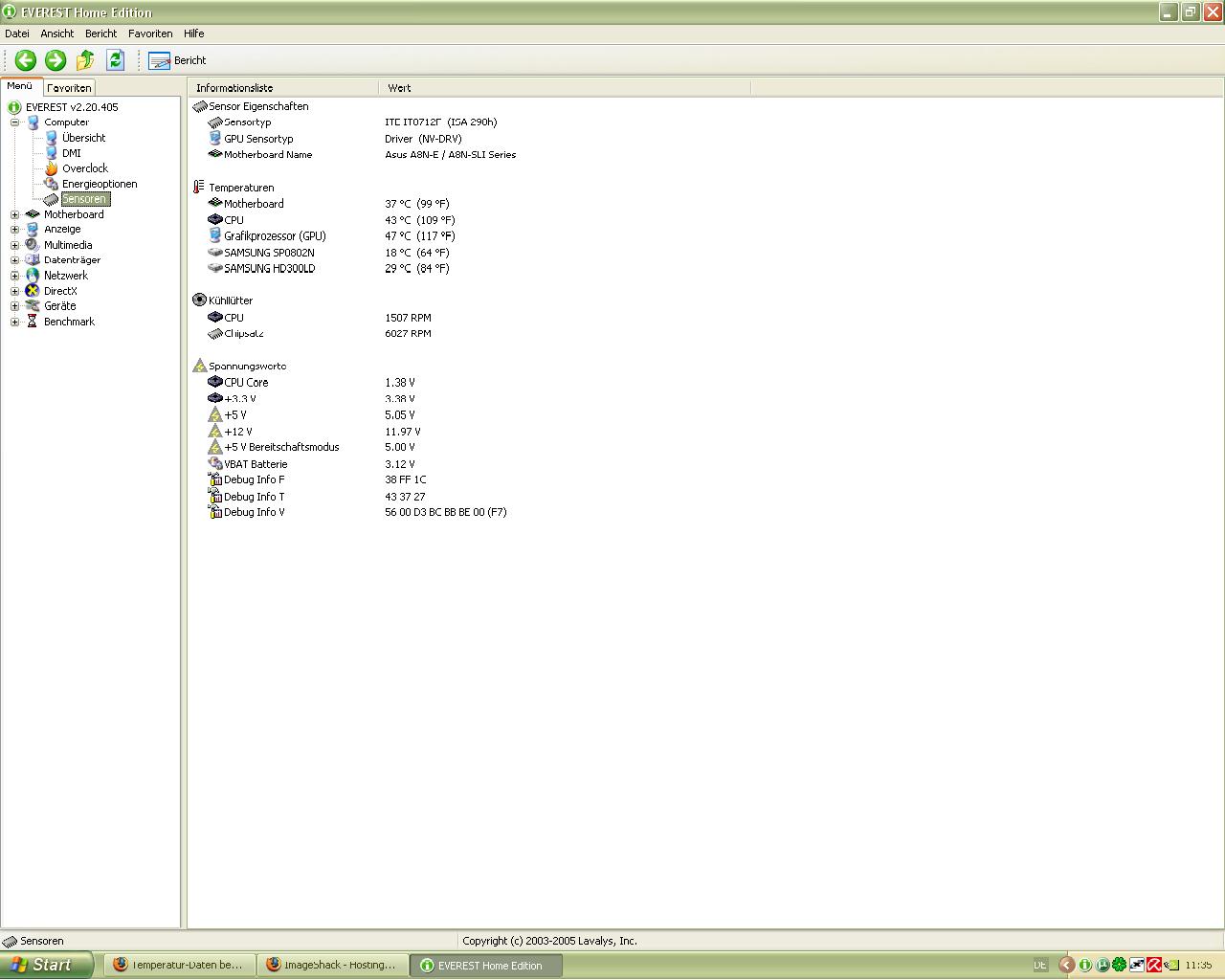Switch to Temperatur-Daten Firefox taskbar window

click(178, 966)
